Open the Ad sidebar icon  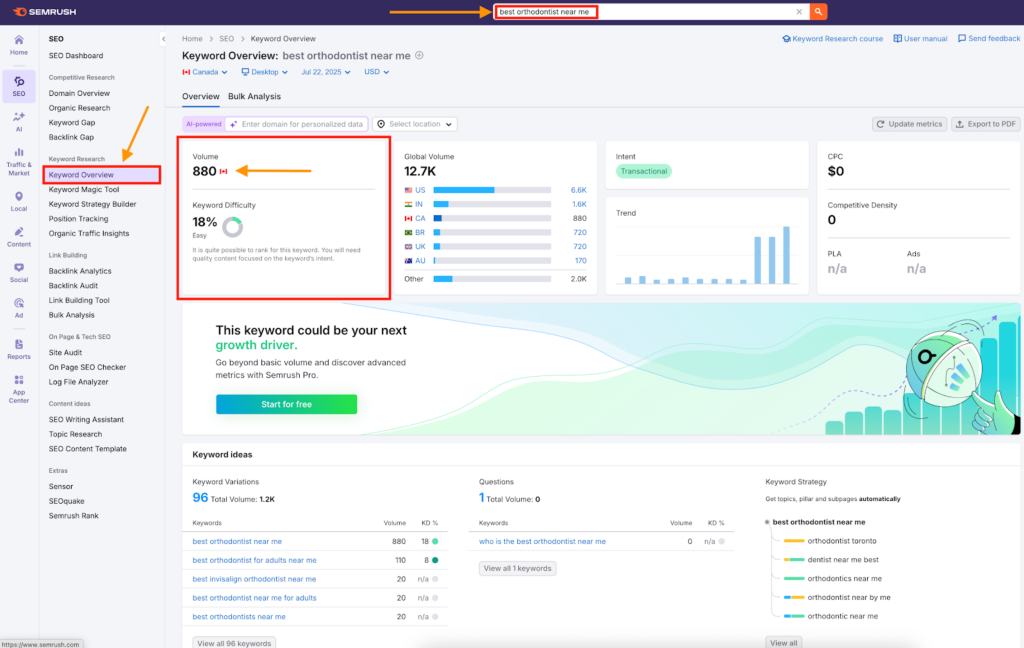coord(19,308)
